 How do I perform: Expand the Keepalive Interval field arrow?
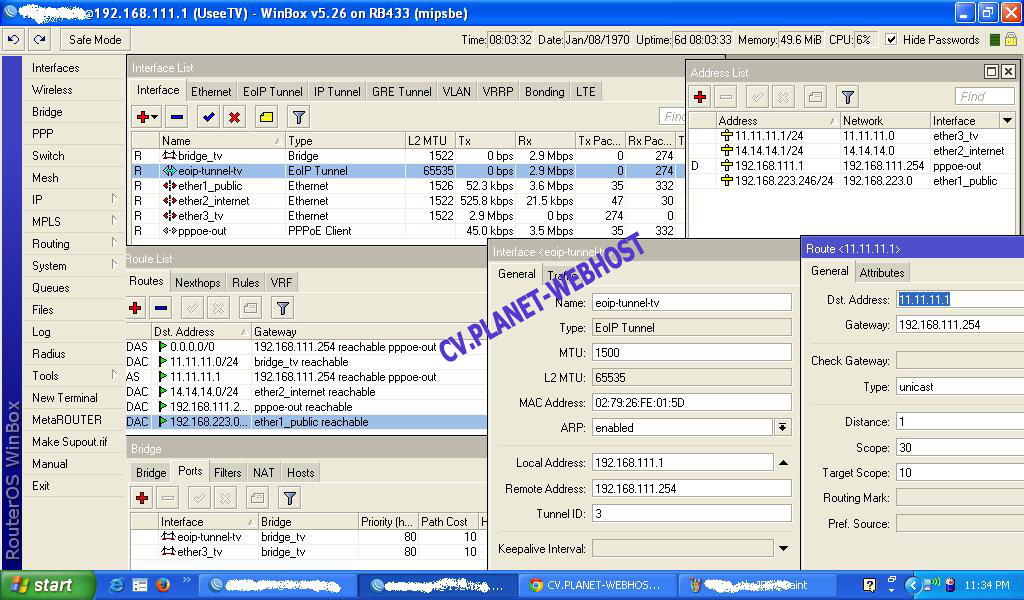pos(784,548)
